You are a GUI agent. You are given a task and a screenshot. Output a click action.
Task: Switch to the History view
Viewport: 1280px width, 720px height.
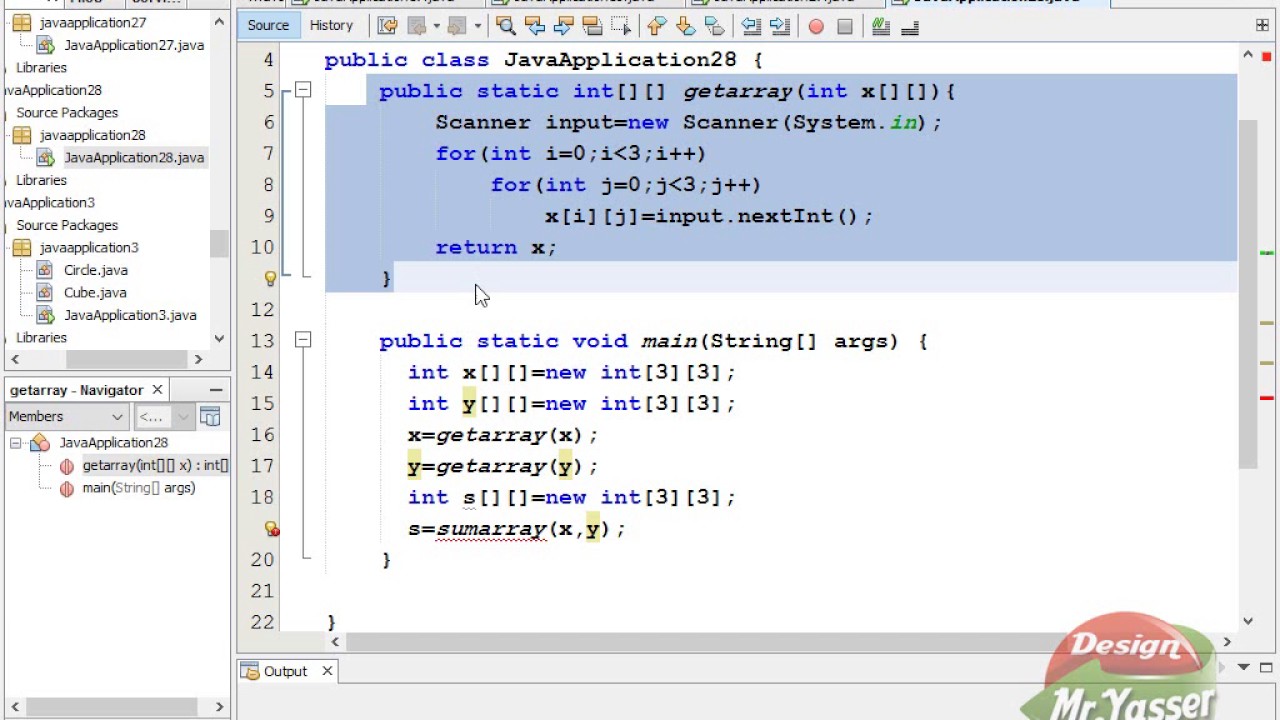pyautogui.click(x=331, y=25)
